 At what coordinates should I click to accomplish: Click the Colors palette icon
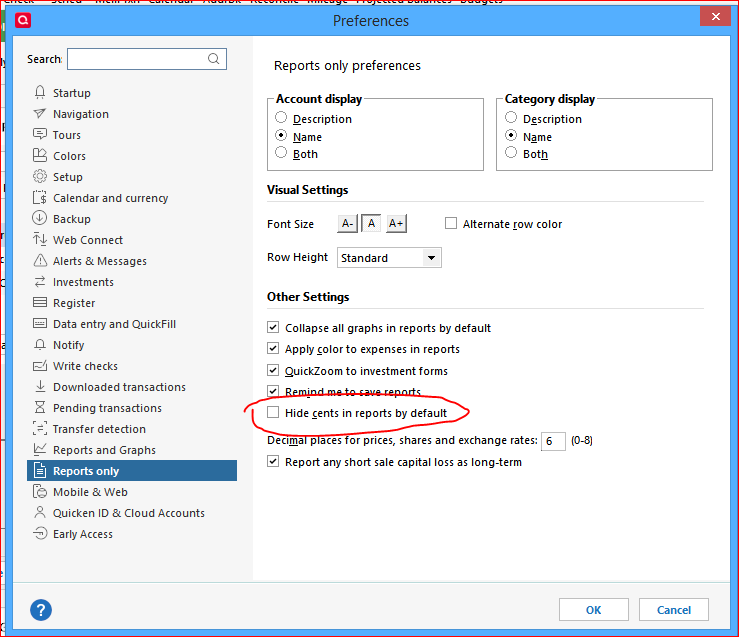tap(40, 155)
